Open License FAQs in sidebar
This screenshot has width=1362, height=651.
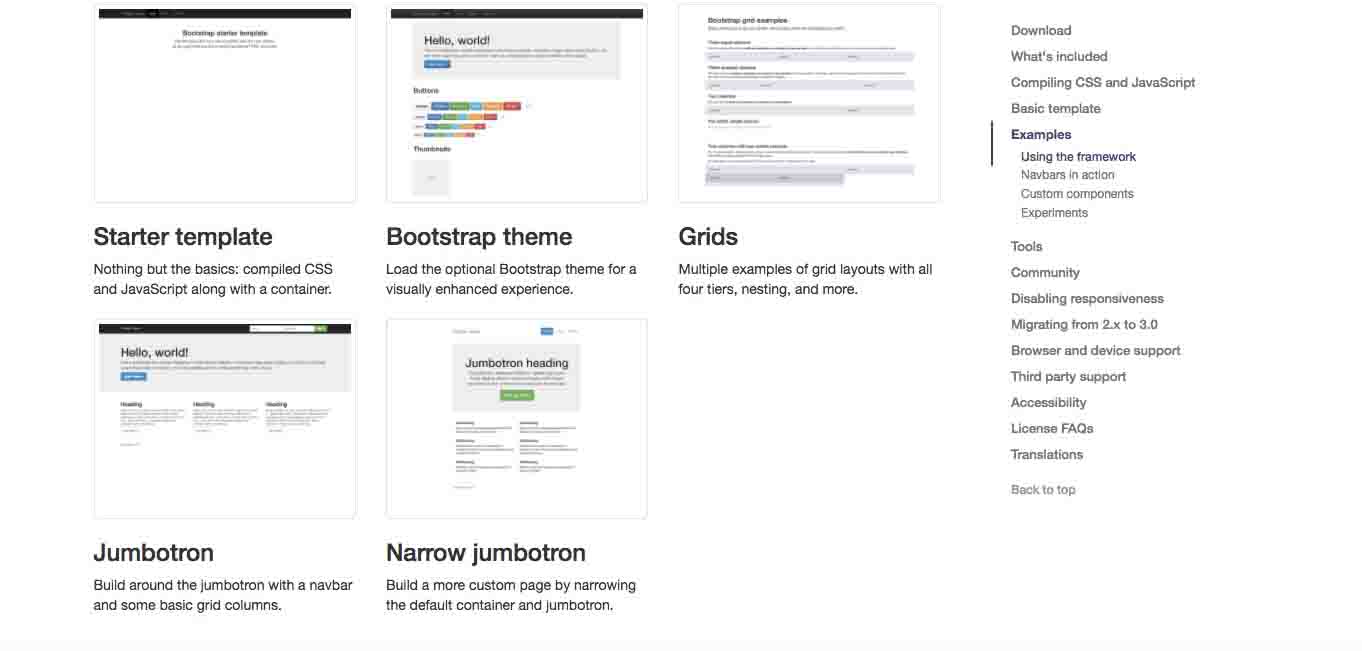coord(1052,429)
